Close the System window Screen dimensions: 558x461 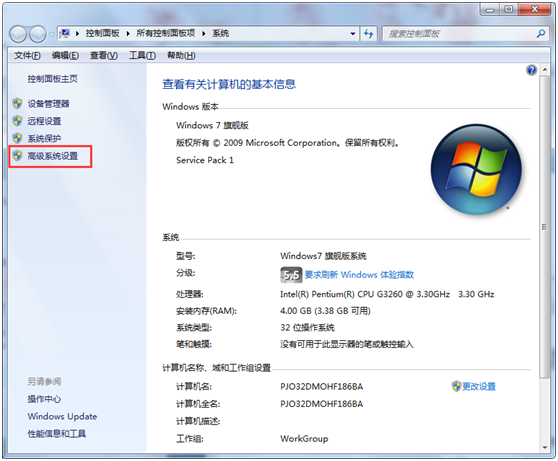(535, 9)
